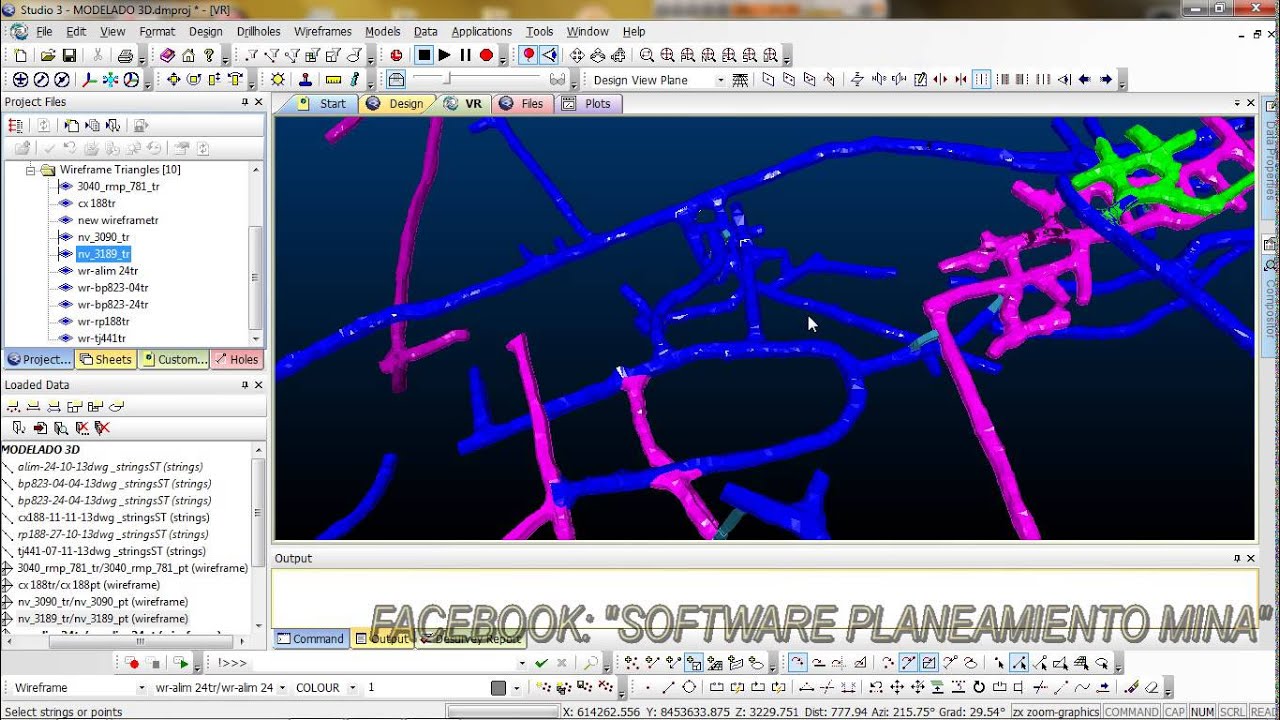Switch to the Design tab
The height and width of the screenshot is (720, 1280).
(399, 103)
